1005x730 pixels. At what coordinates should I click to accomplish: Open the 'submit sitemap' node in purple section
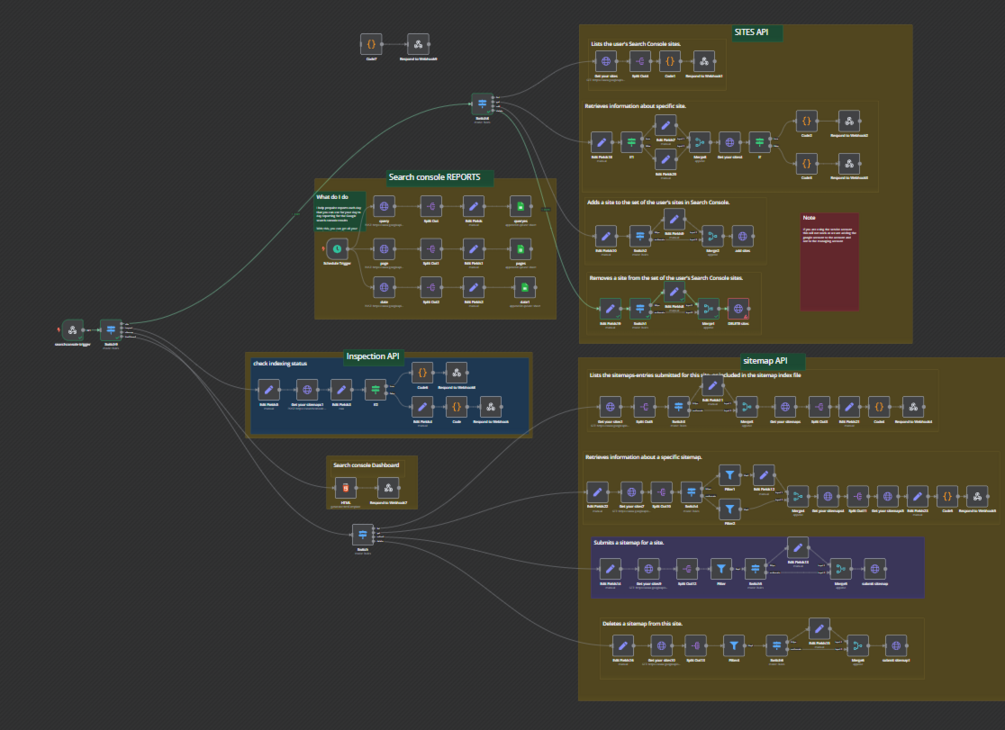875,568
